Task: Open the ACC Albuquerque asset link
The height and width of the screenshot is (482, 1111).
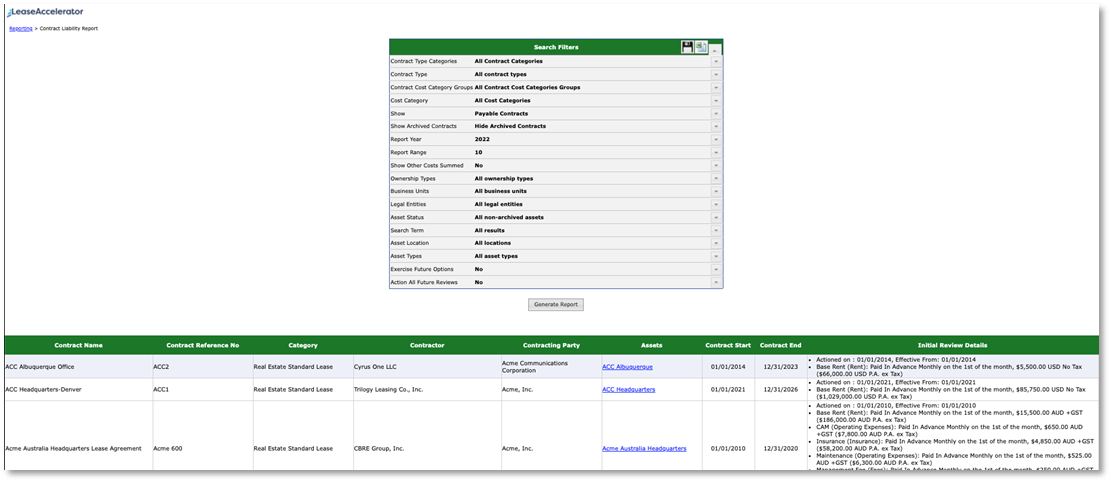Action: [x=628, y=366]
